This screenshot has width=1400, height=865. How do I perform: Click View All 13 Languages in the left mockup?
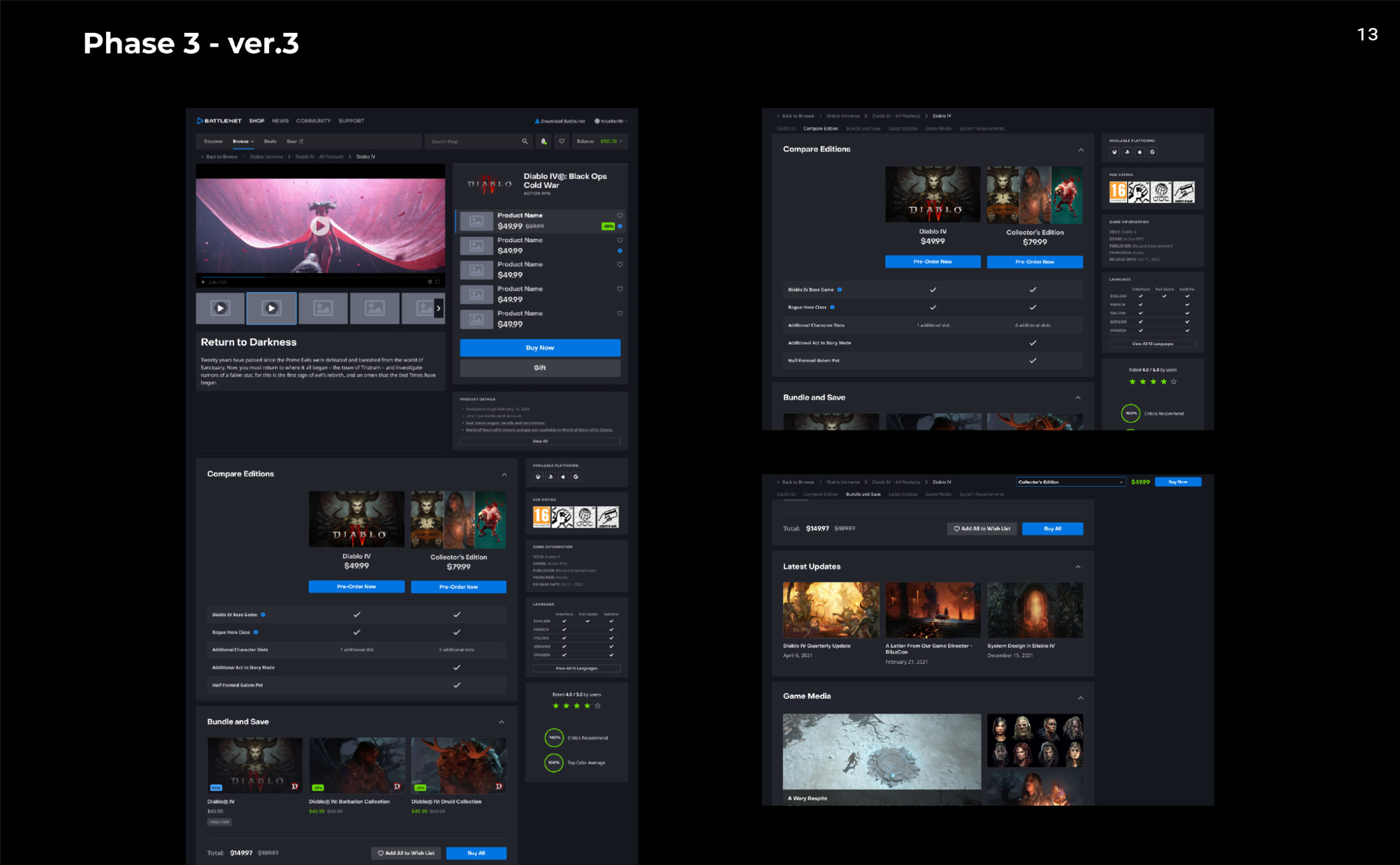click(x=576, y=668)
